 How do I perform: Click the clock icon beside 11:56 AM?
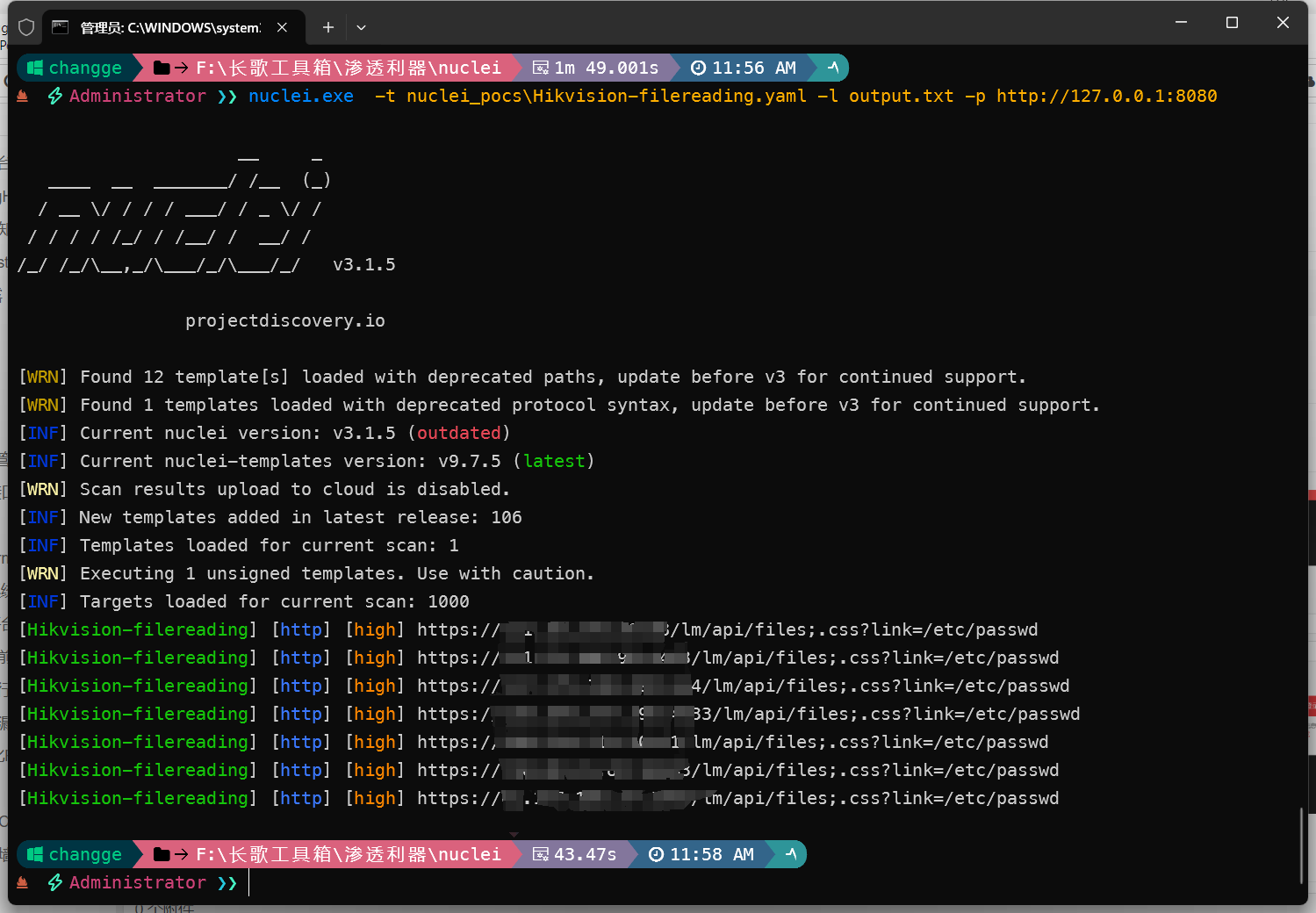click(x=699, y=68)
